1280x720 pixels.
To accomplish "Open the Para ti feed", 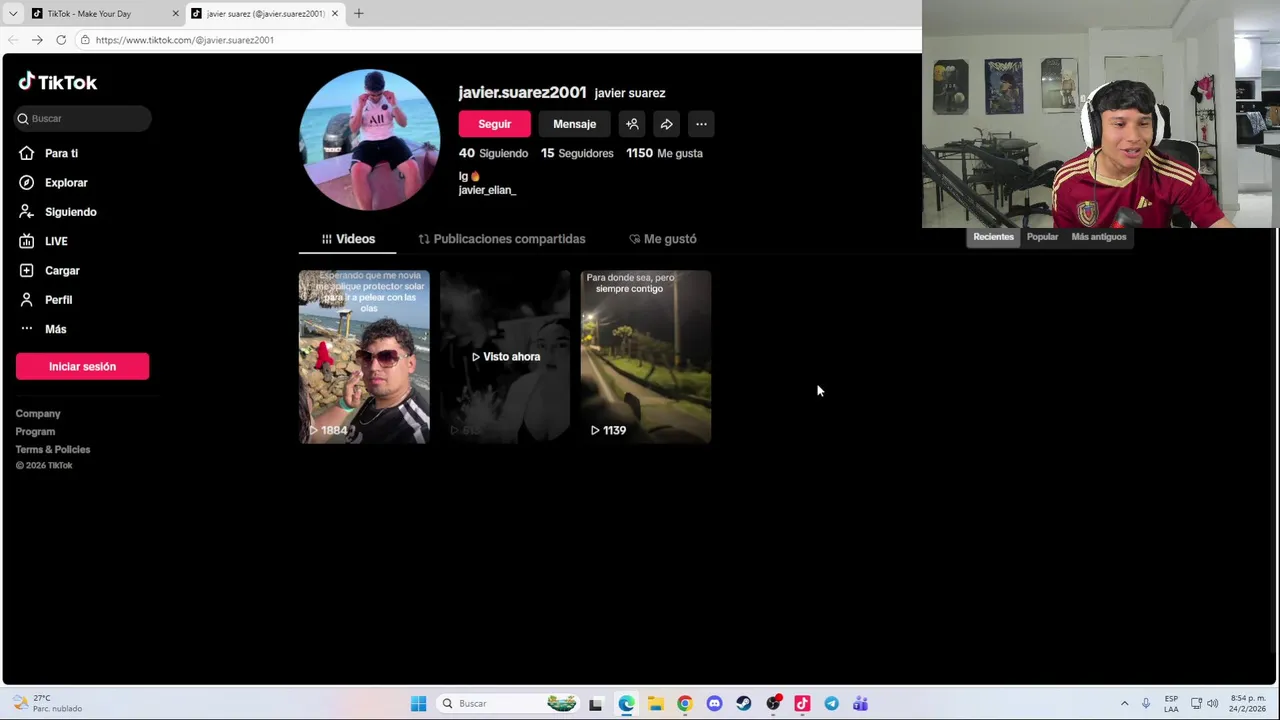I will 61,153.
